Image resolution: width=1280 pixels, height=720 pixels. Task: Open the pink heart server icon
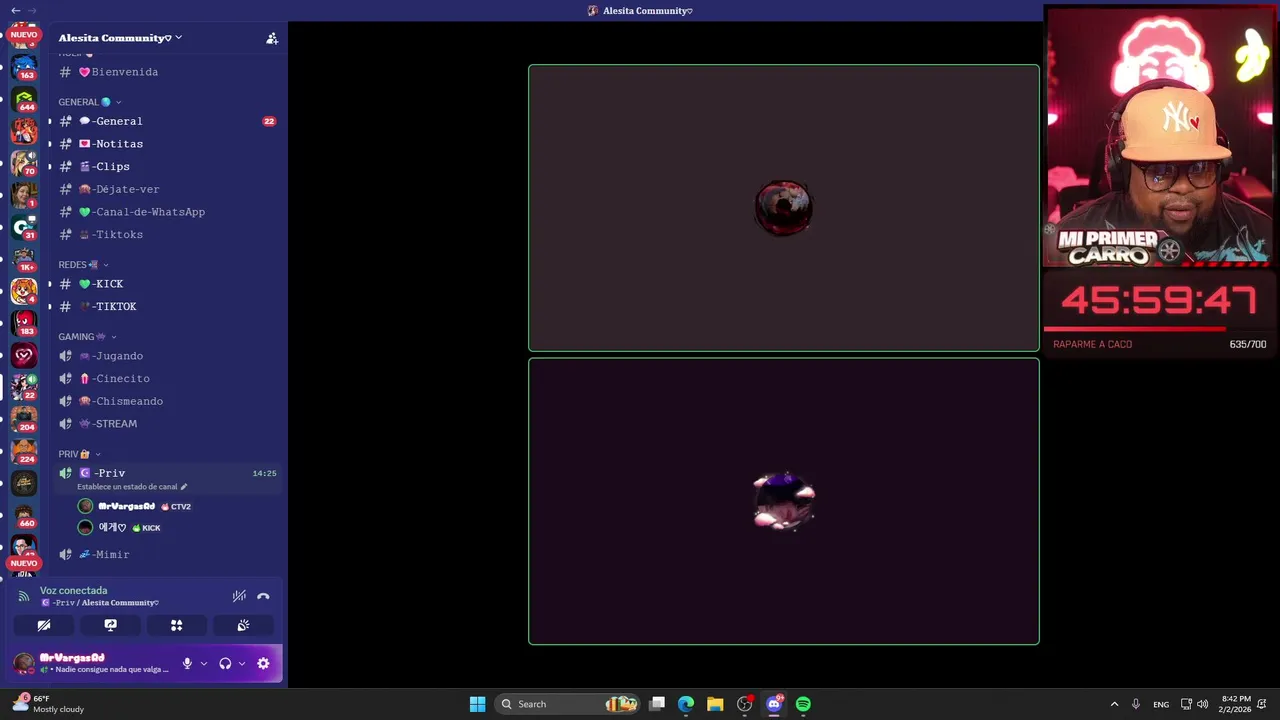click(x=24, y=355)
